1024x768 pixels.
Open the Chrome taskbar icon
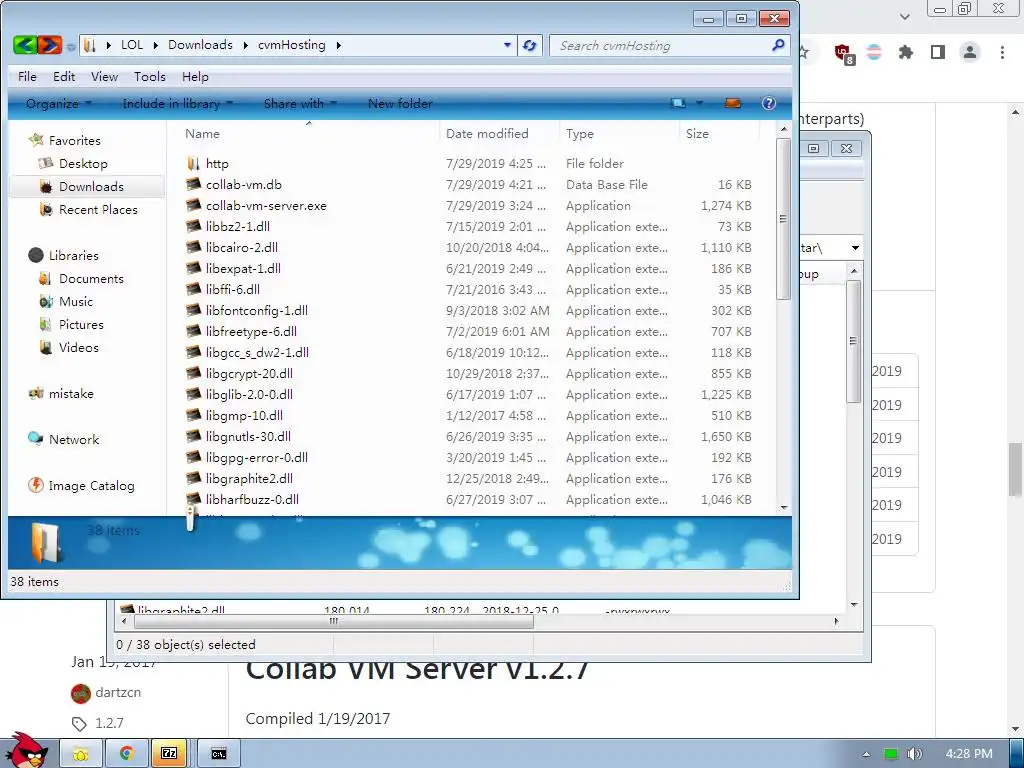pyautogui.click(x=127, y=754)
